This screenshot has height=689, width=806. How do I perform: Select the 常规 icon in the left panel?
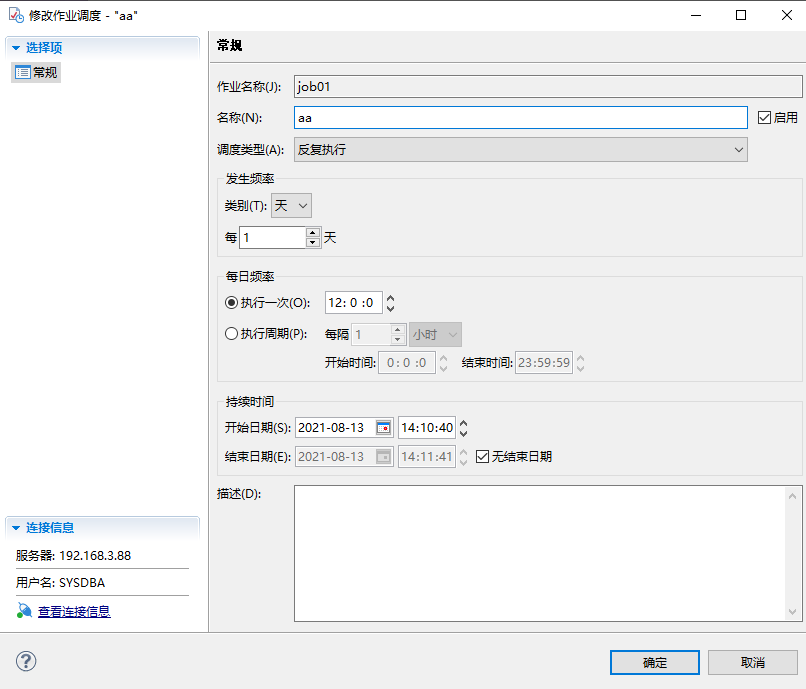pos(21,72)
